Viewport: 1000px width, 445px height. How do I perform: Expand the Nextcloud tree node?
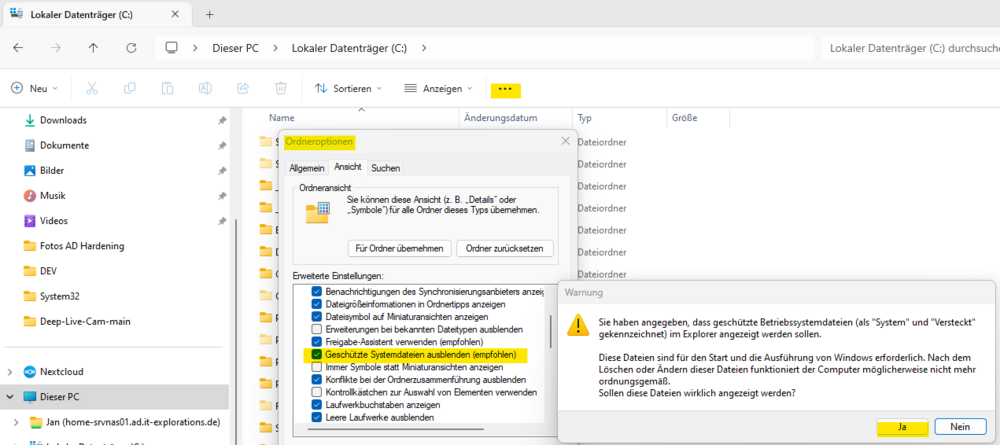pos(10,370)
